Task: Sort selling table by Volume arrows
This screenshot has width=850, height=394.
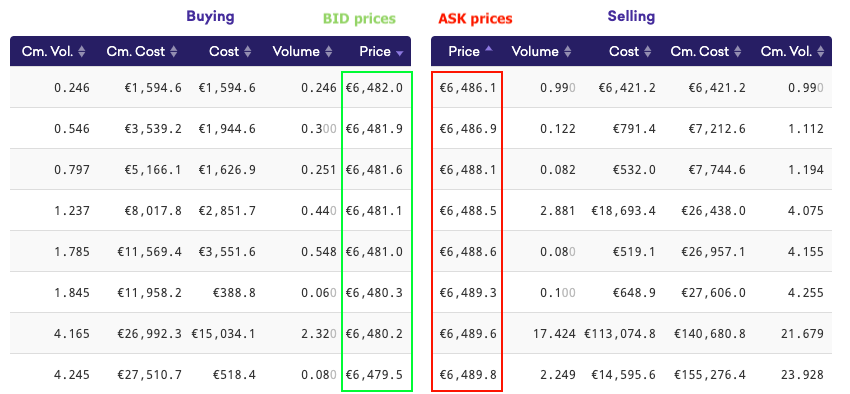Action: 568,51
